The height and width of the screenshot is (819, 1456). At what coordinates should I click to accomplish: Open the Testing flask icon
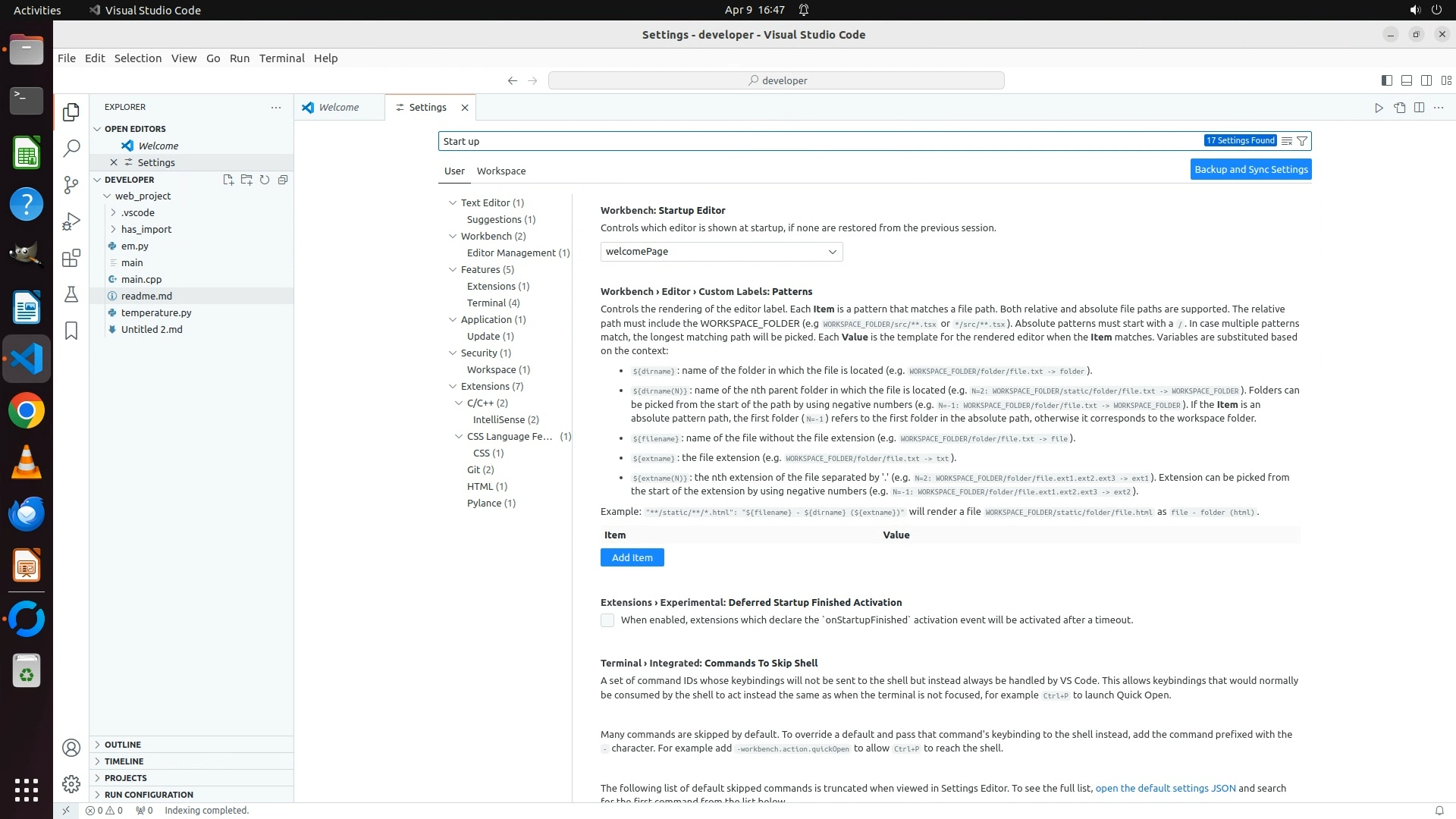[71, 294]
